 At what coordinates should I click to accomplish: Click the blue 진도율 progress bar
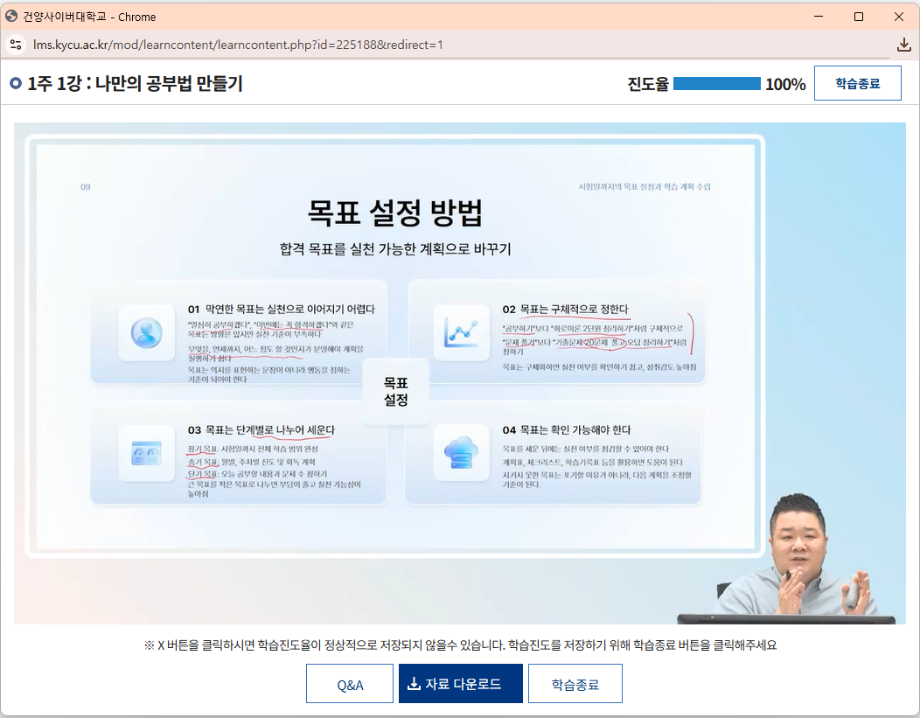pyautogui.click(x=716, y=84)
